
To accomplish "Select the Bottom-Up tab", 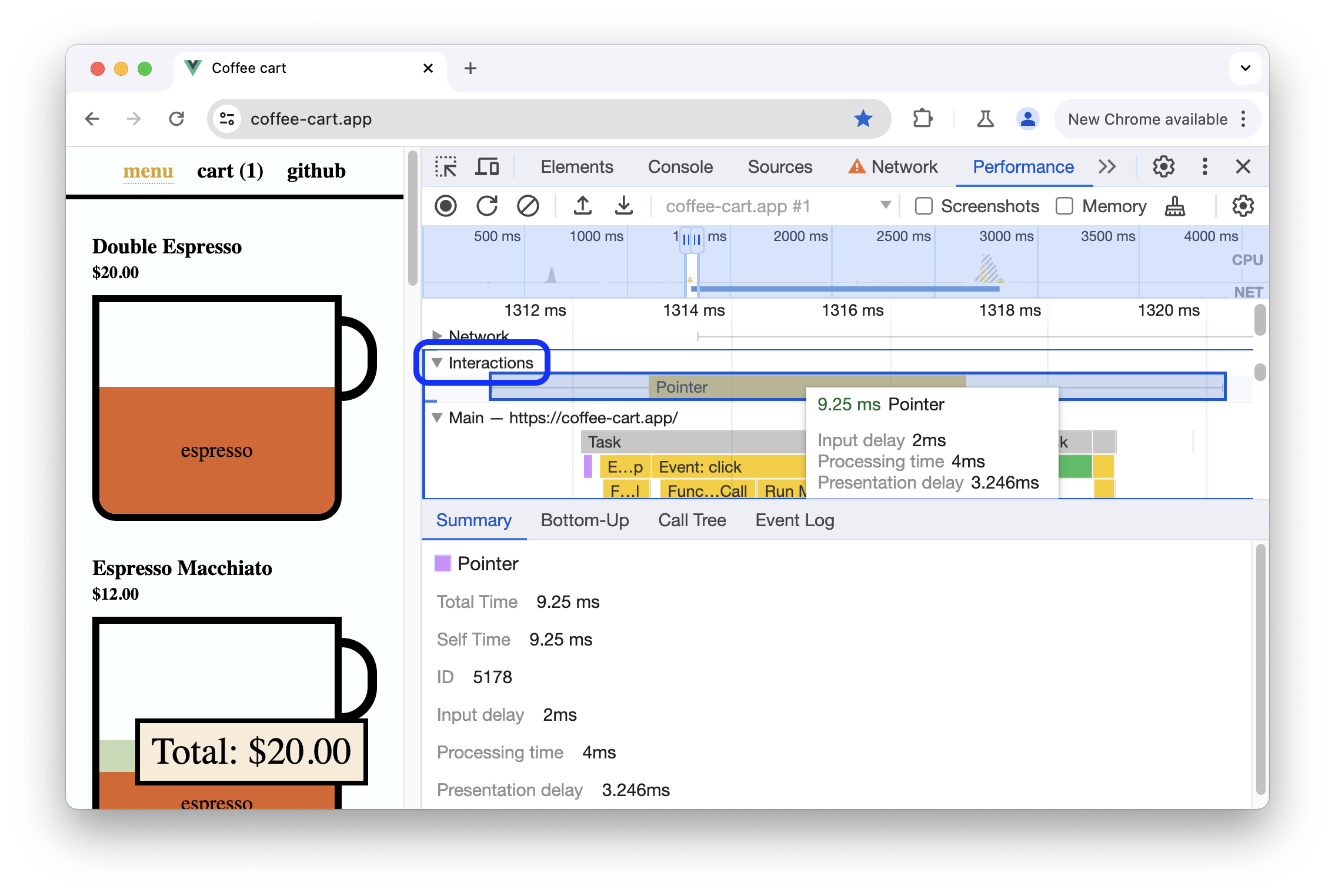I will coord(585,520).
